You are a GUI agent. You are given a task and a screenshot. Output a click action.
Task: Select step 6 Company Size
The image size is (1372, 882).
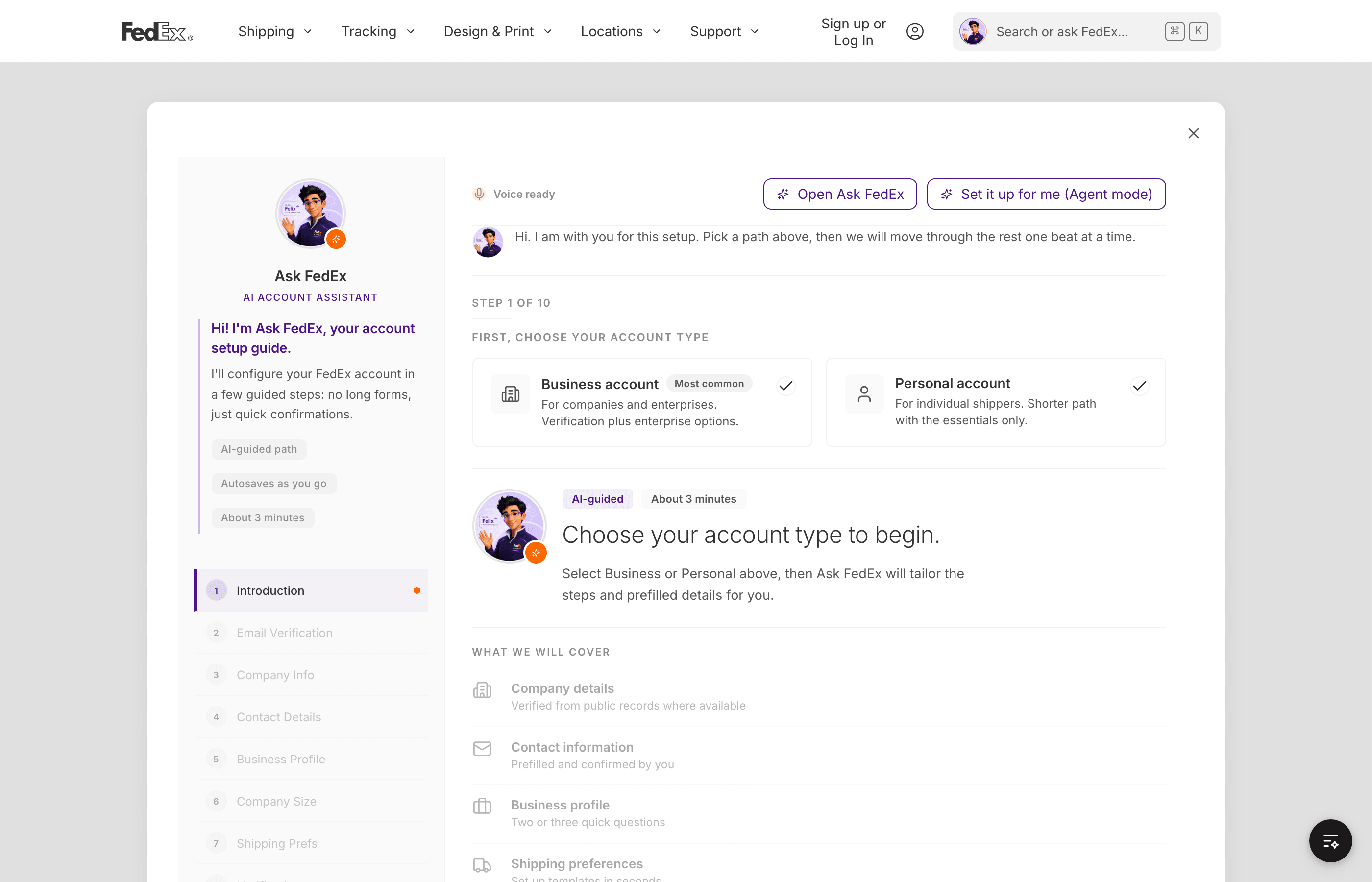312,801
